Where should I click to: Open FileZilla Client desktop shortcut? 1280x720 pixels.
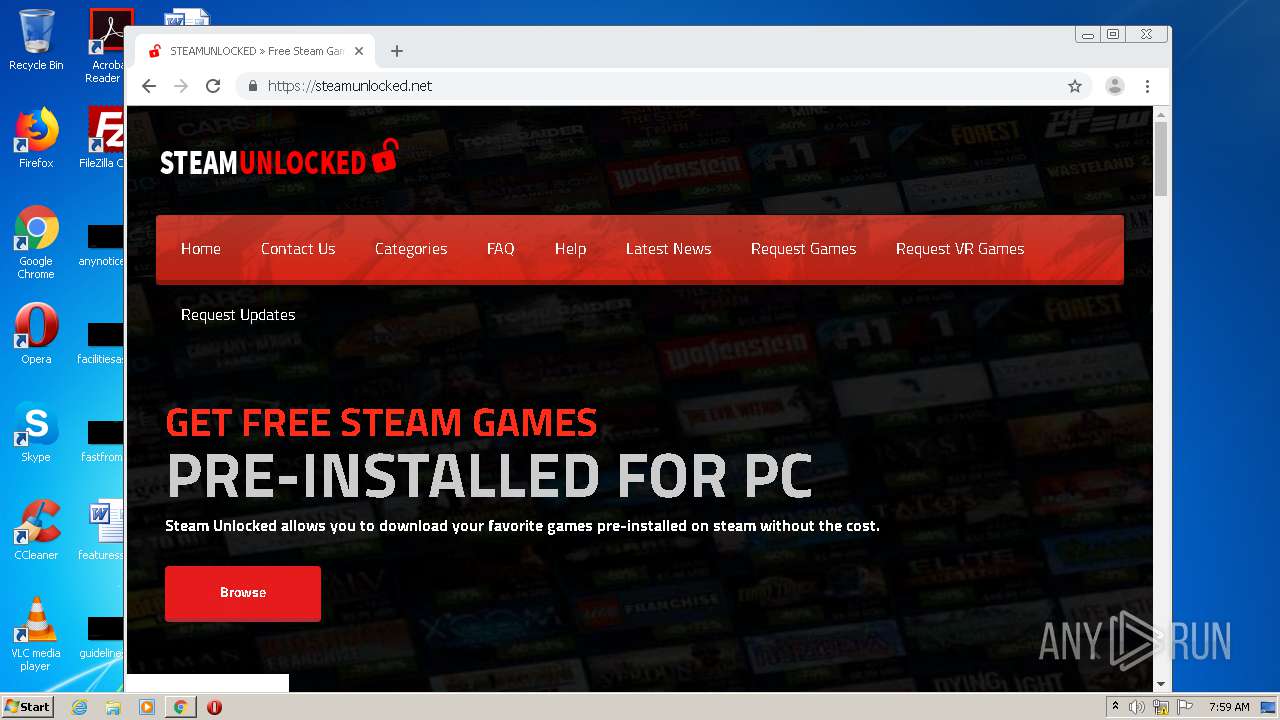pos(103,138)
